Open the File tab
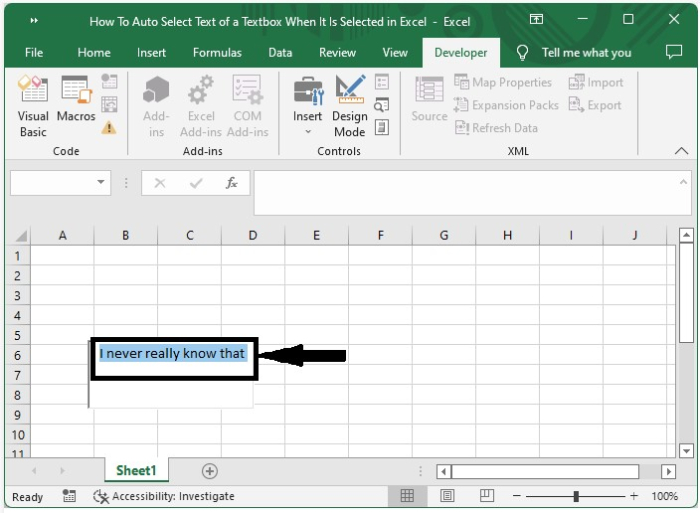Image resolution: width=700 pixels, height=513 pixels. pos(34,53)
